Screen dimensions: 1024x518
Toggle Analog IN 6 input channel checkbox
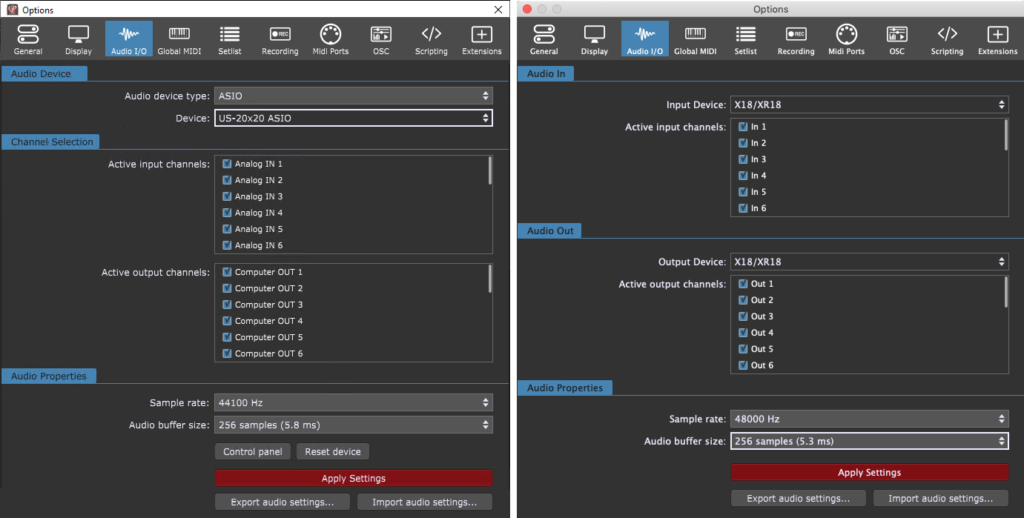click(x=227, y=246)
